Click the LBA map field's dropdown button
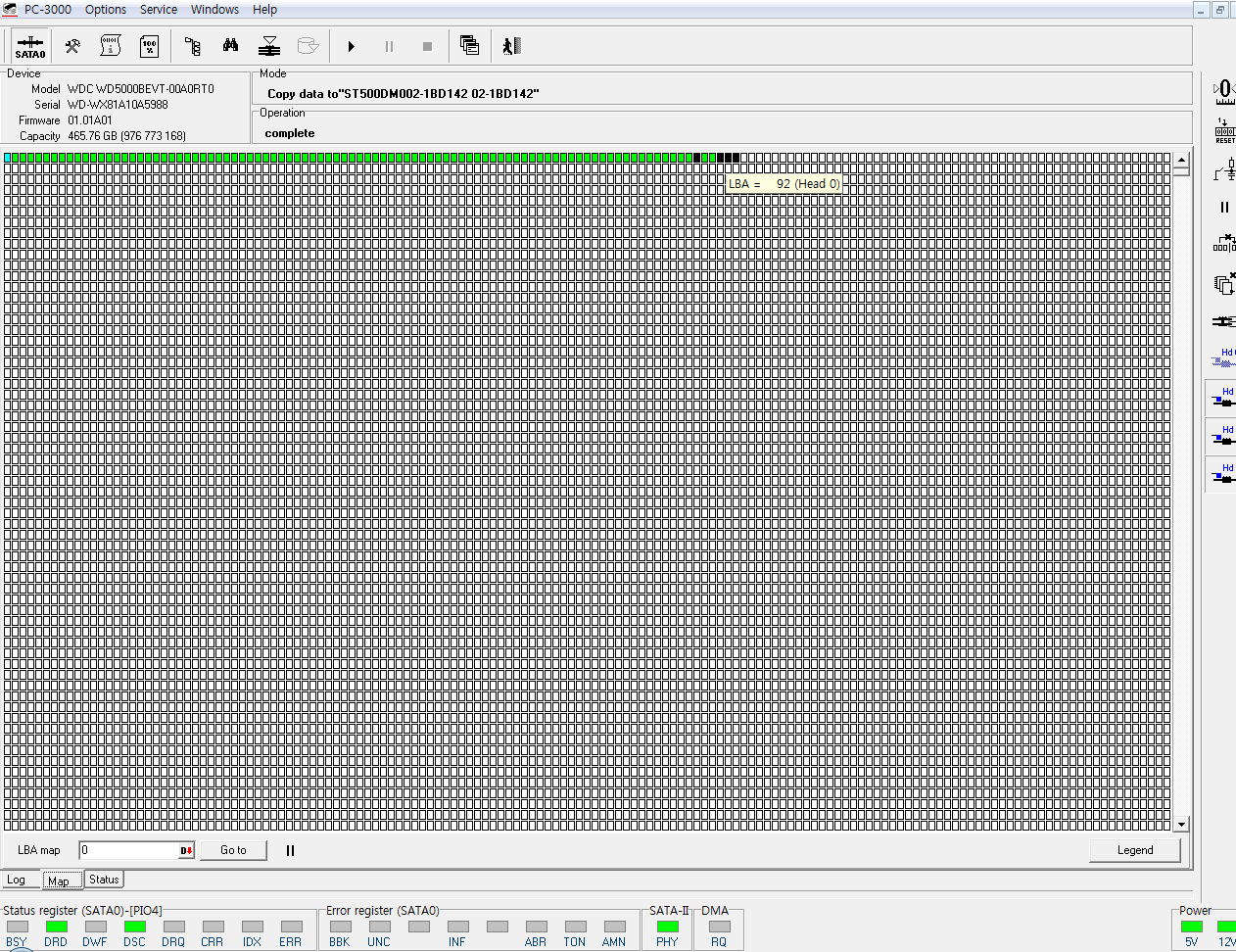Viewport: 1236px width, 952px height. [186, 850]
